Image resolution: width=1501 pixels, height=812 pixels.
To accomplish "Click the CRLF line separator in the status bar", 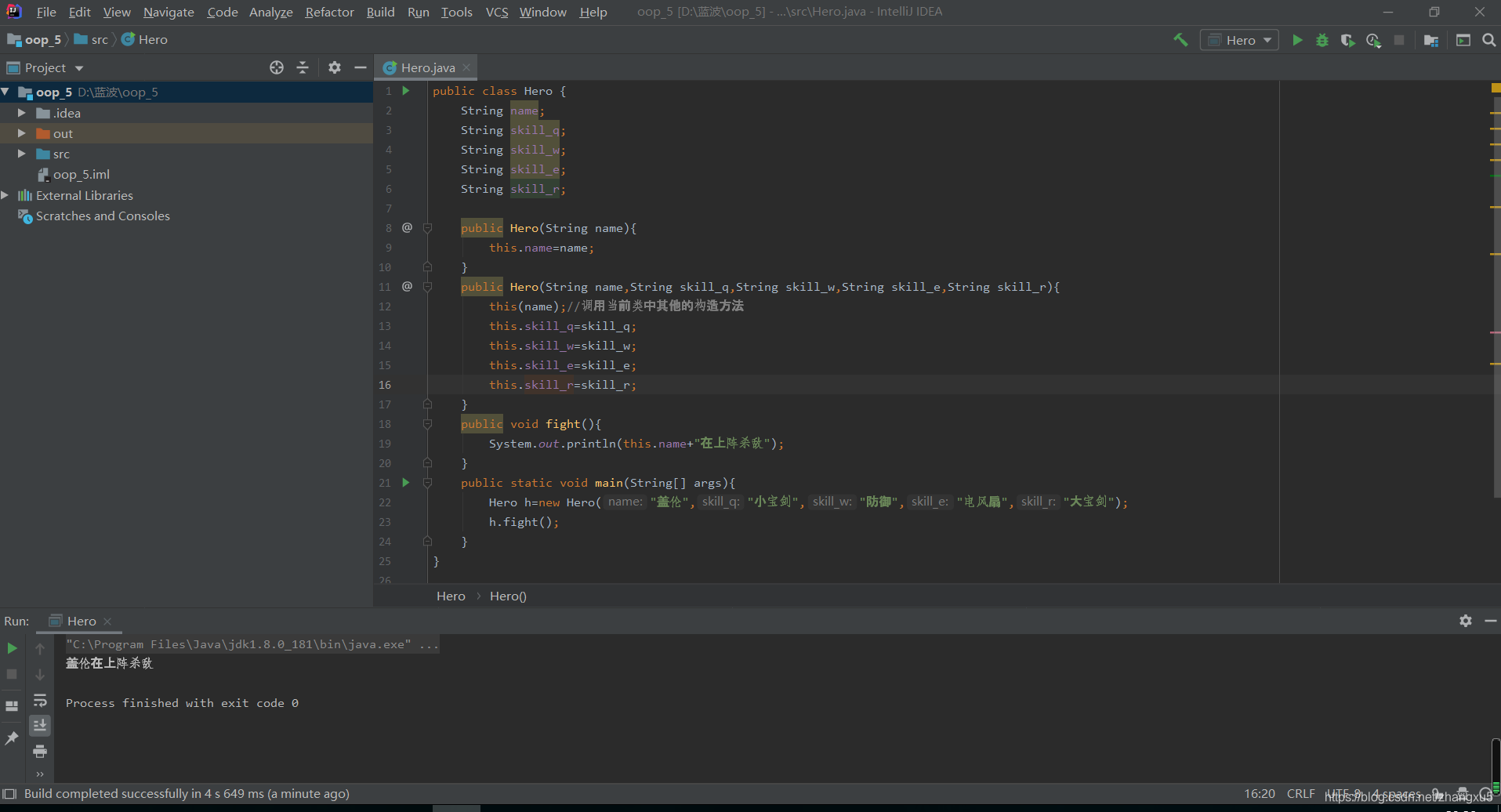I will pos(1301,793).
